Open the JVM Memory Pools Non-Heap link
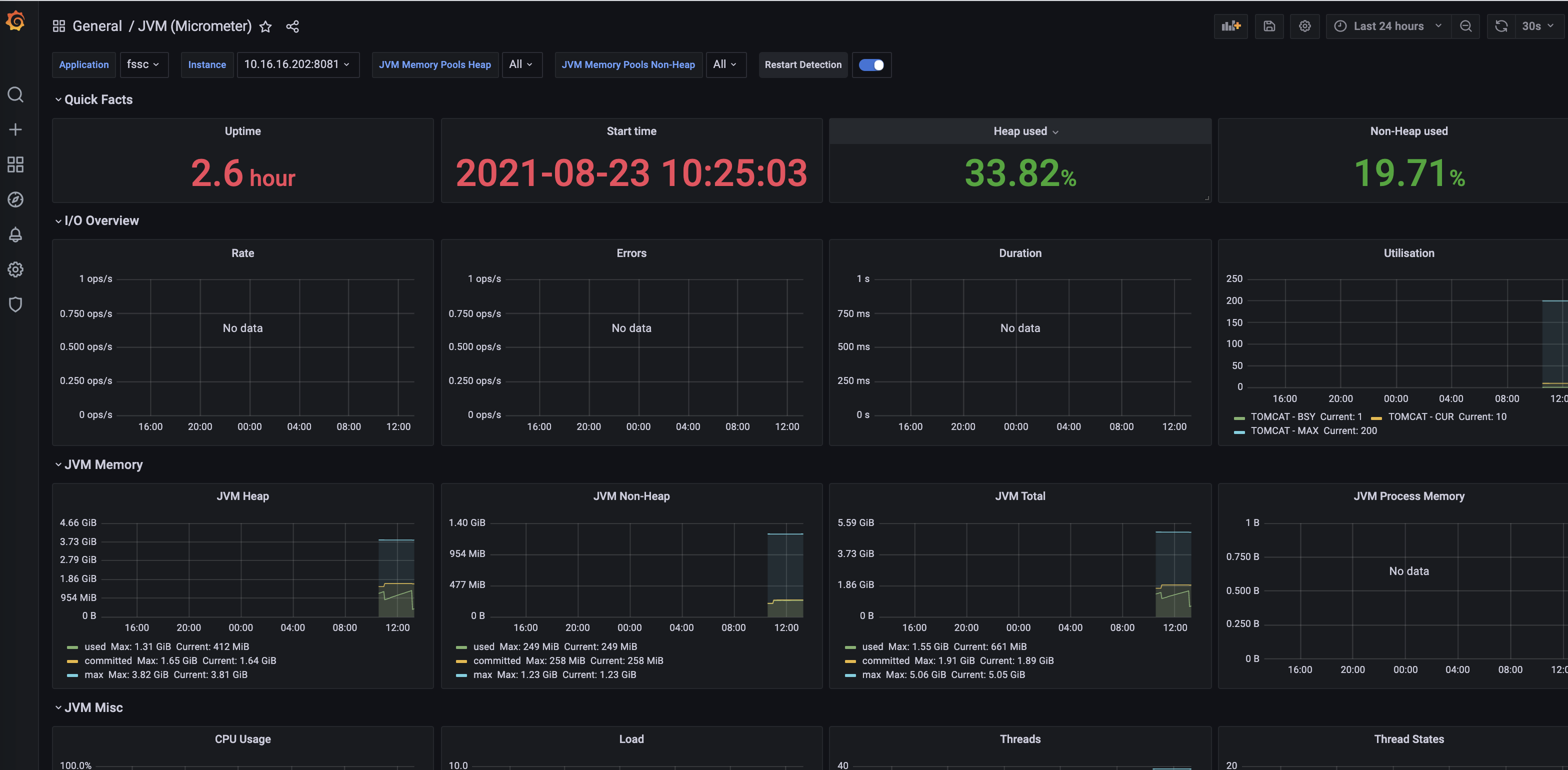Screen dimensions: 1568x770 (628, 64)
